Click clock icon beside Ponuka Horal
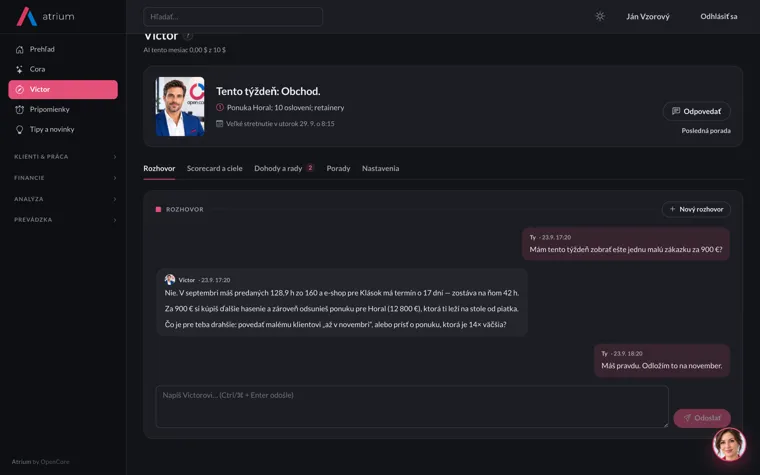This screenshot has width=760, height=475. point(220,108)
